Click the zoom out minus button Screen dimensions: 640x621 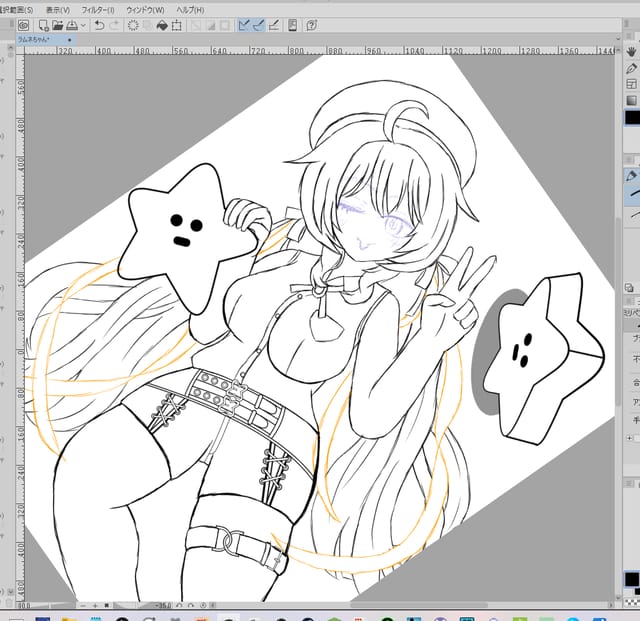pyautogui.click(x=80, y=606)
